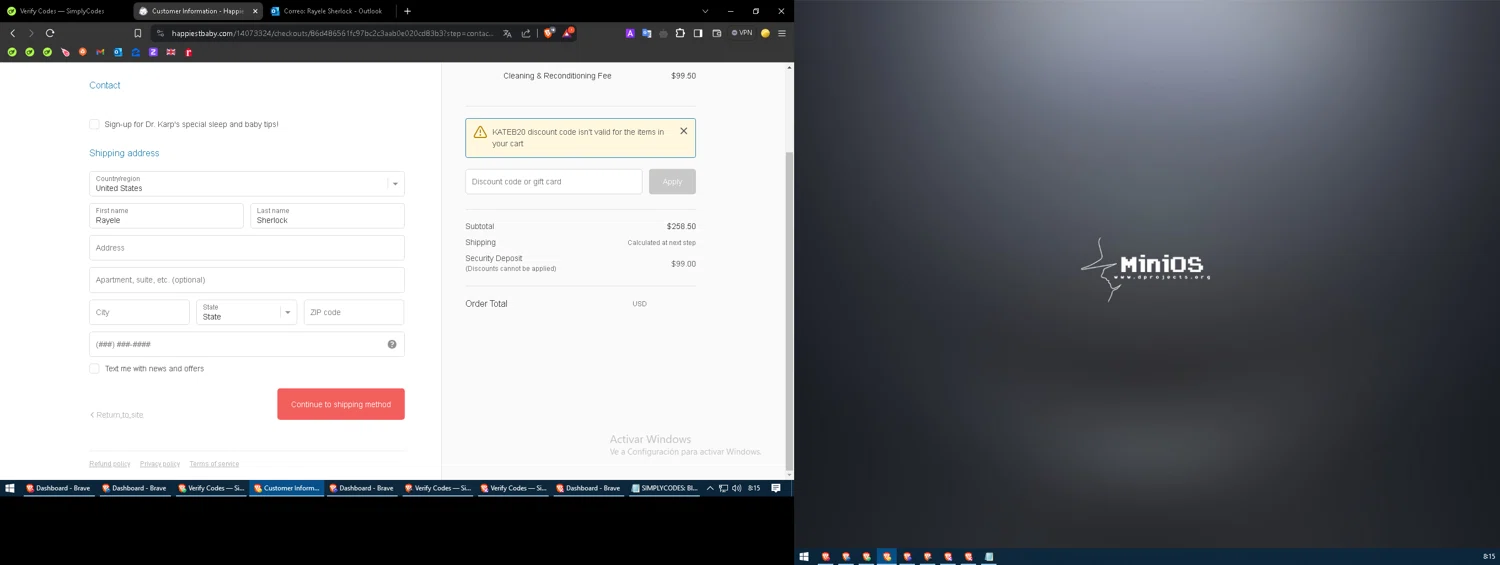Open SIMPLYCODES notepad taskbar window
Image resolution: width=1500 pixels, height=565 pixels.
[665, 488]
